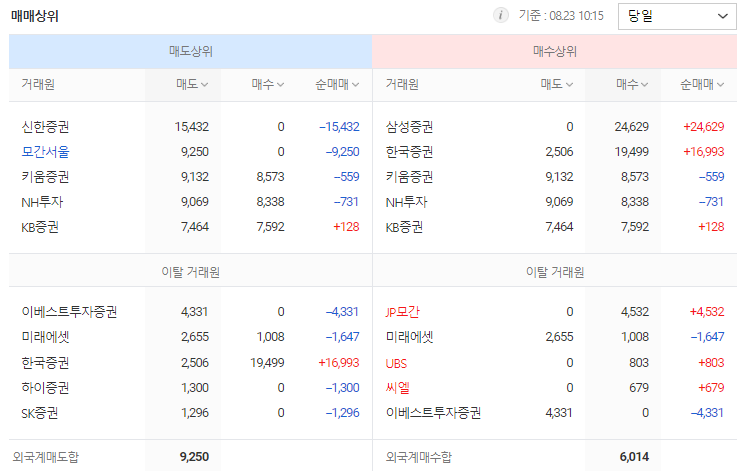Sort 매수상위 table by 순매매 column
The height and width of the screenshot is (471, 745).
[x=702, y=85]
